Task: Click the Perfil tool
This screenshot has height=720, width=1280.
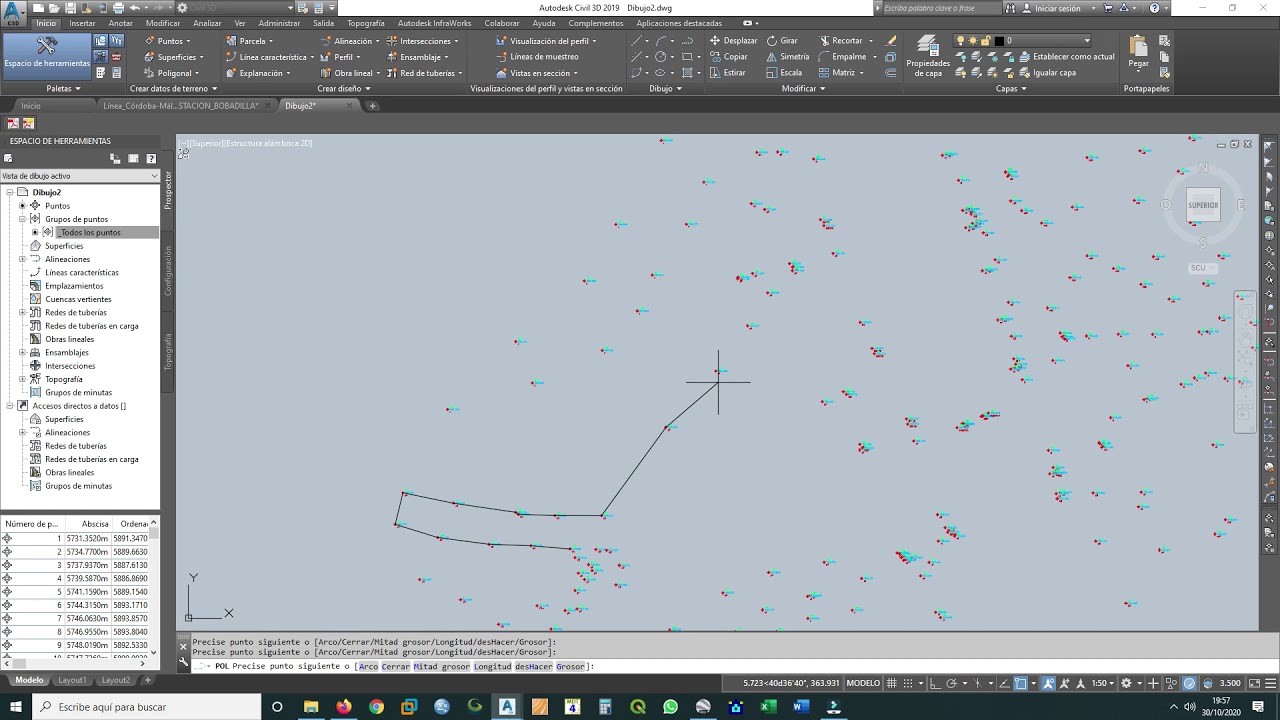Action: click(x=342, y=57)
